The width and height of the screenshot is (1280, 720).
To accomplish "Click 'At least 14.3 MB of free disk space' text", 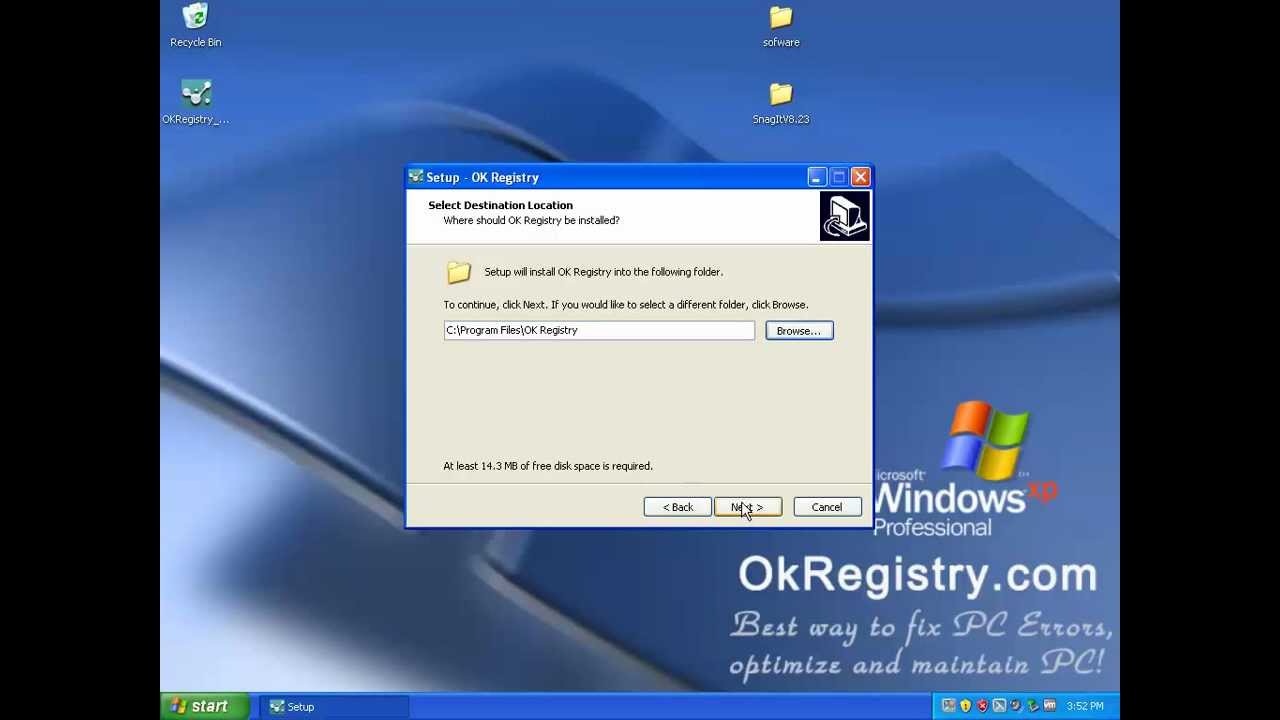I will pos(548,466).
